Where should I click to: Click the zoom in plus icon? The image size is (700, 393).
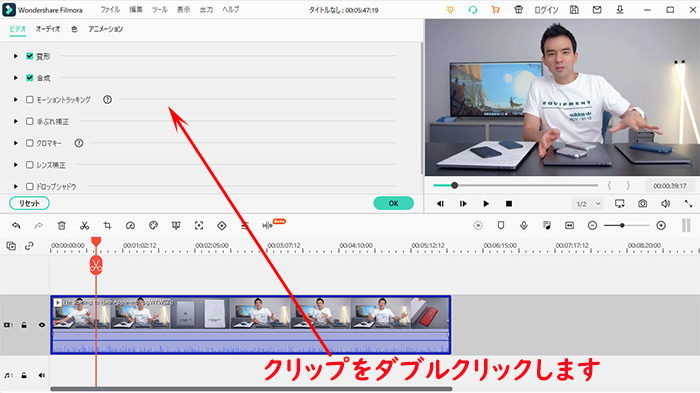click(x=661, y=226)
